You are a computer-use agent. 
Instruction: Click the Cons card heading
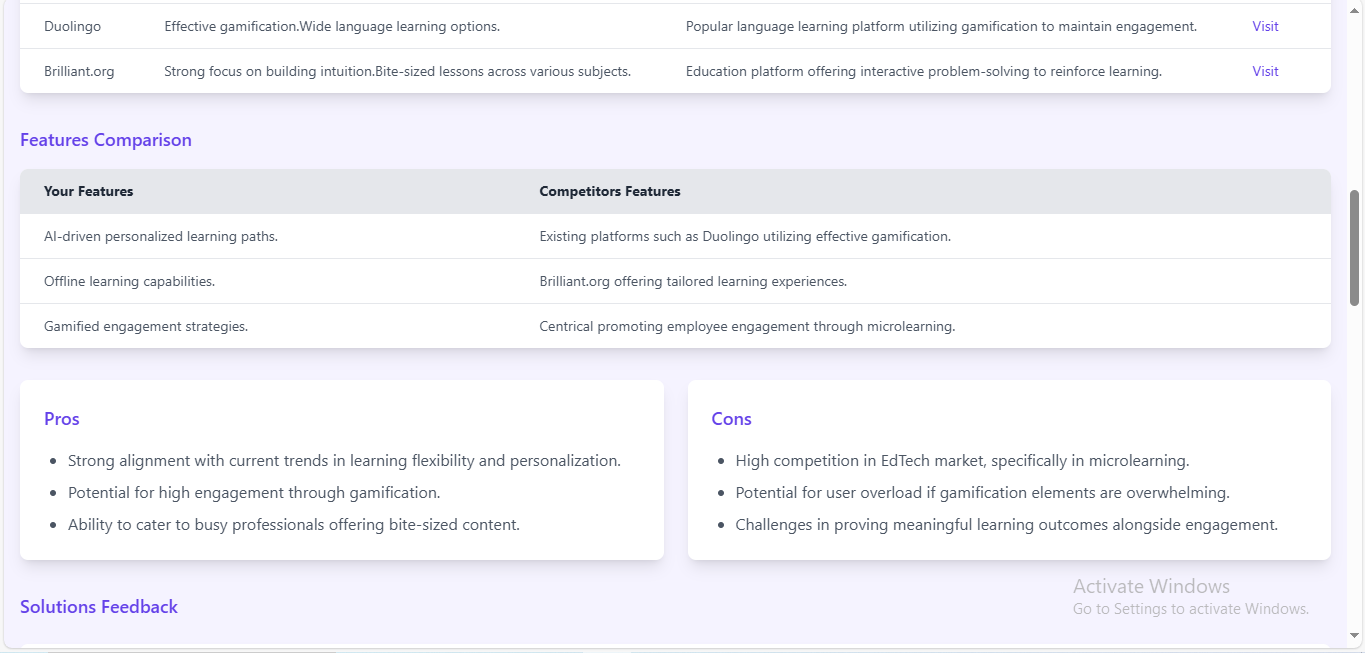point(731,419)
